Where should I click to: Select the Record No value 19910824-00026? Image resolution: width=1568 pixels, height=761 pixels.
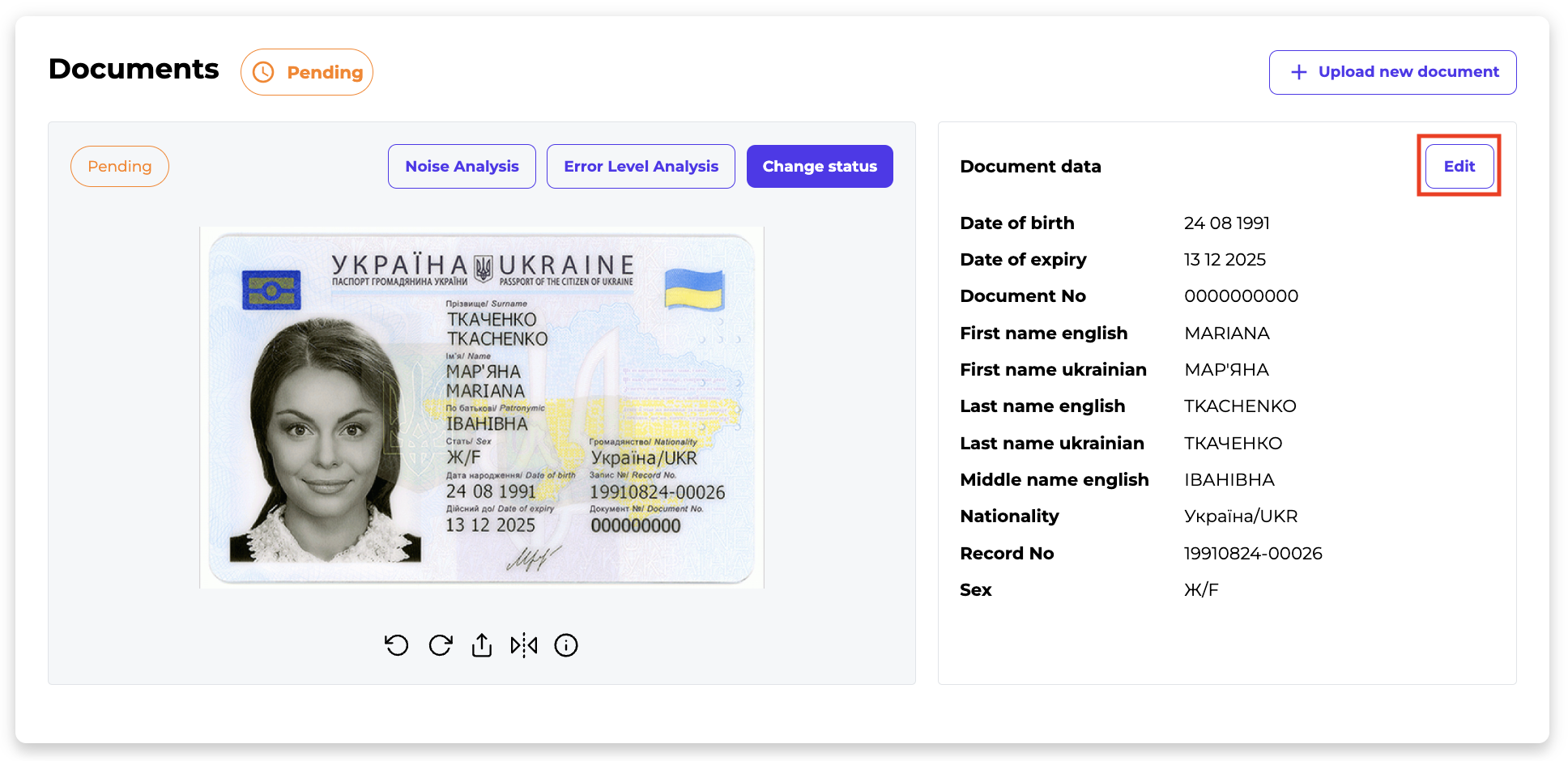[x=1252, y=554]
